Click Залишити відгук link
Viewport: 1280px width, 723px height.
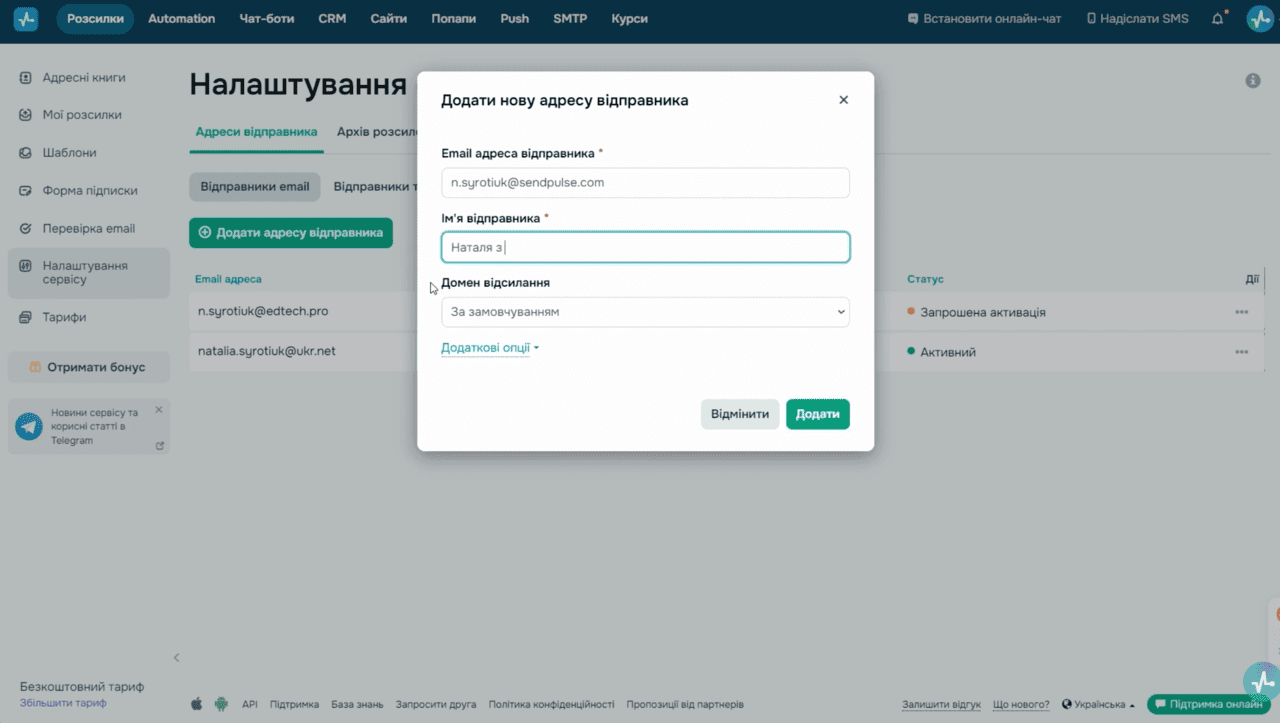click(x=941, y=704)
